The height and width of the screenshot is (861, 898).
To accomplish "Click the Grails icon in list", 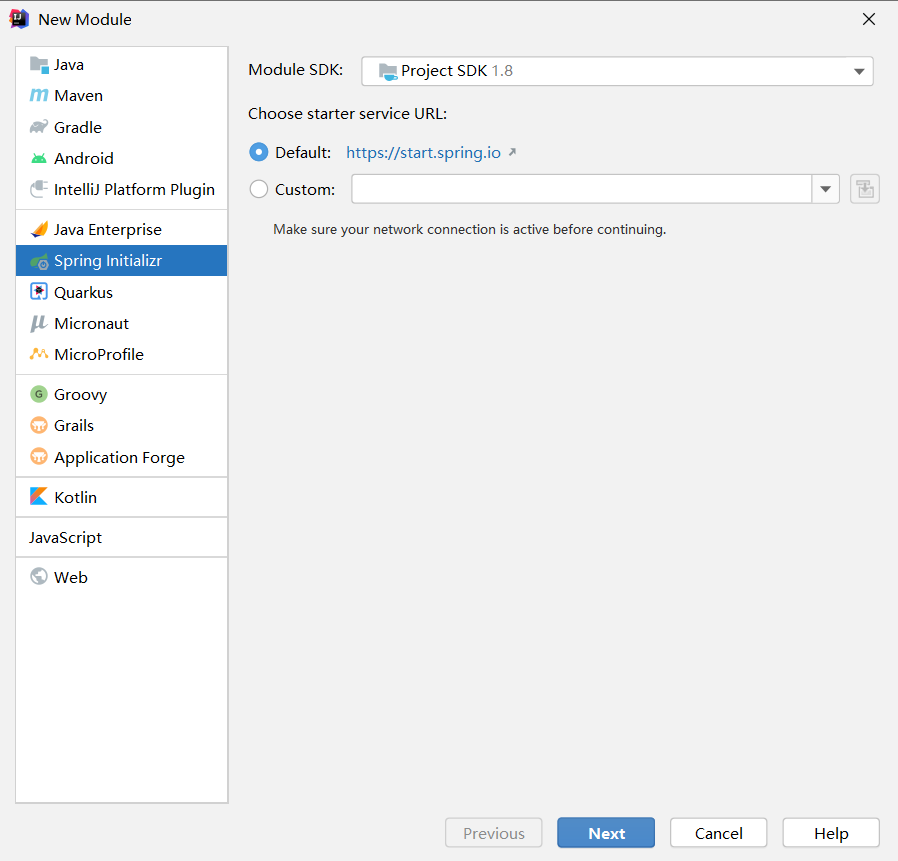I will pyautogui.click(x=39, y=426).
